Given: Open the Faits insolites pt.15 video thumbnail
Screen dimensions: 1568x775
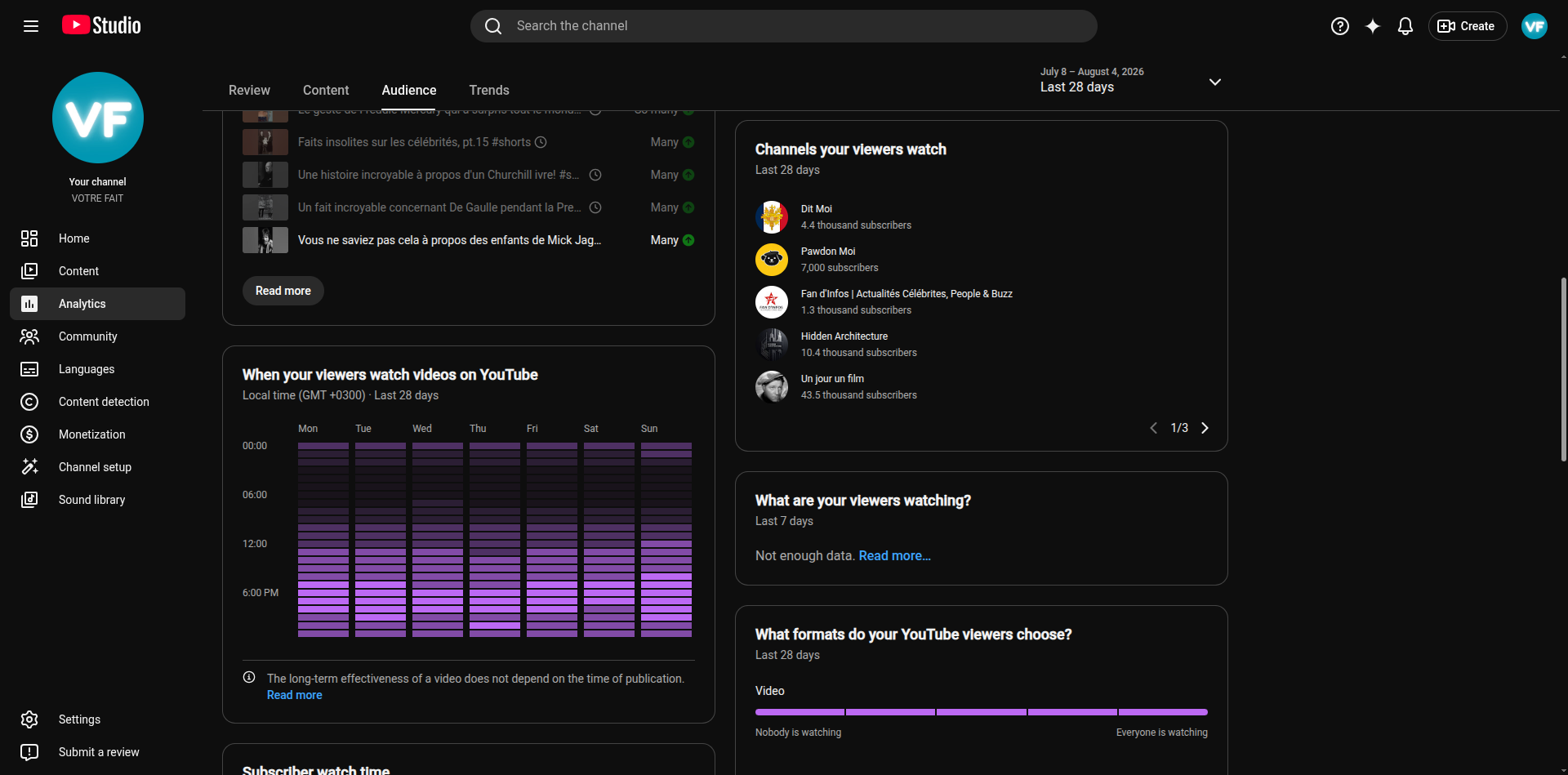Looking at the screenshot, I should [x=265, y=142].
